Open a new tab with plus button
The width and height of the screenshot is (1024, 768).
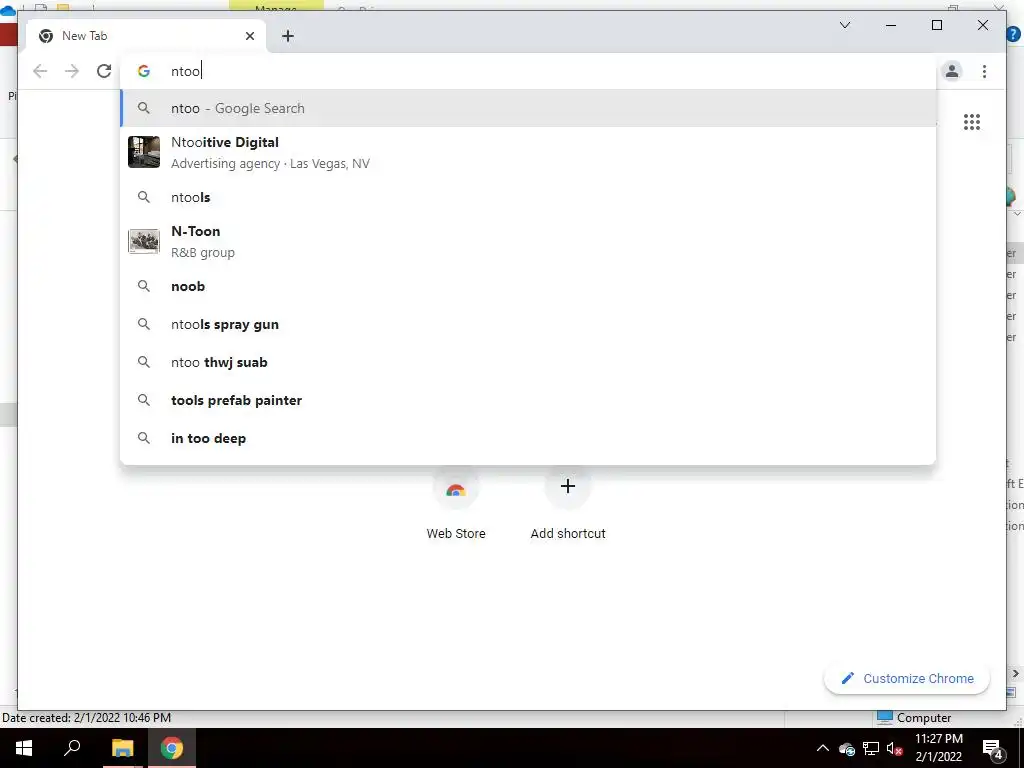coord(288,36)
